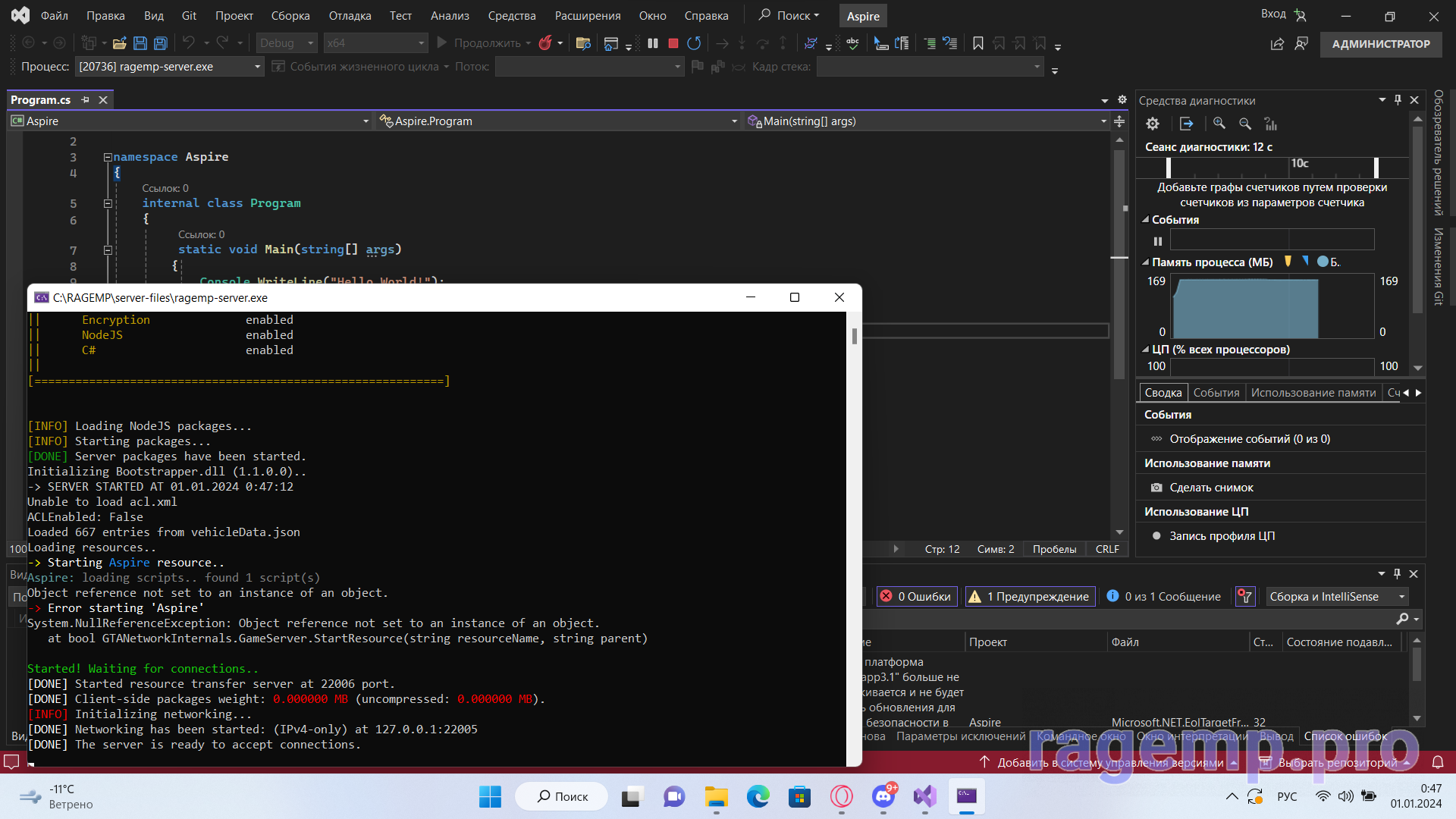Start recording CPU profile
Viewport: 1456px width, 819px height.
pos(1222,536)
